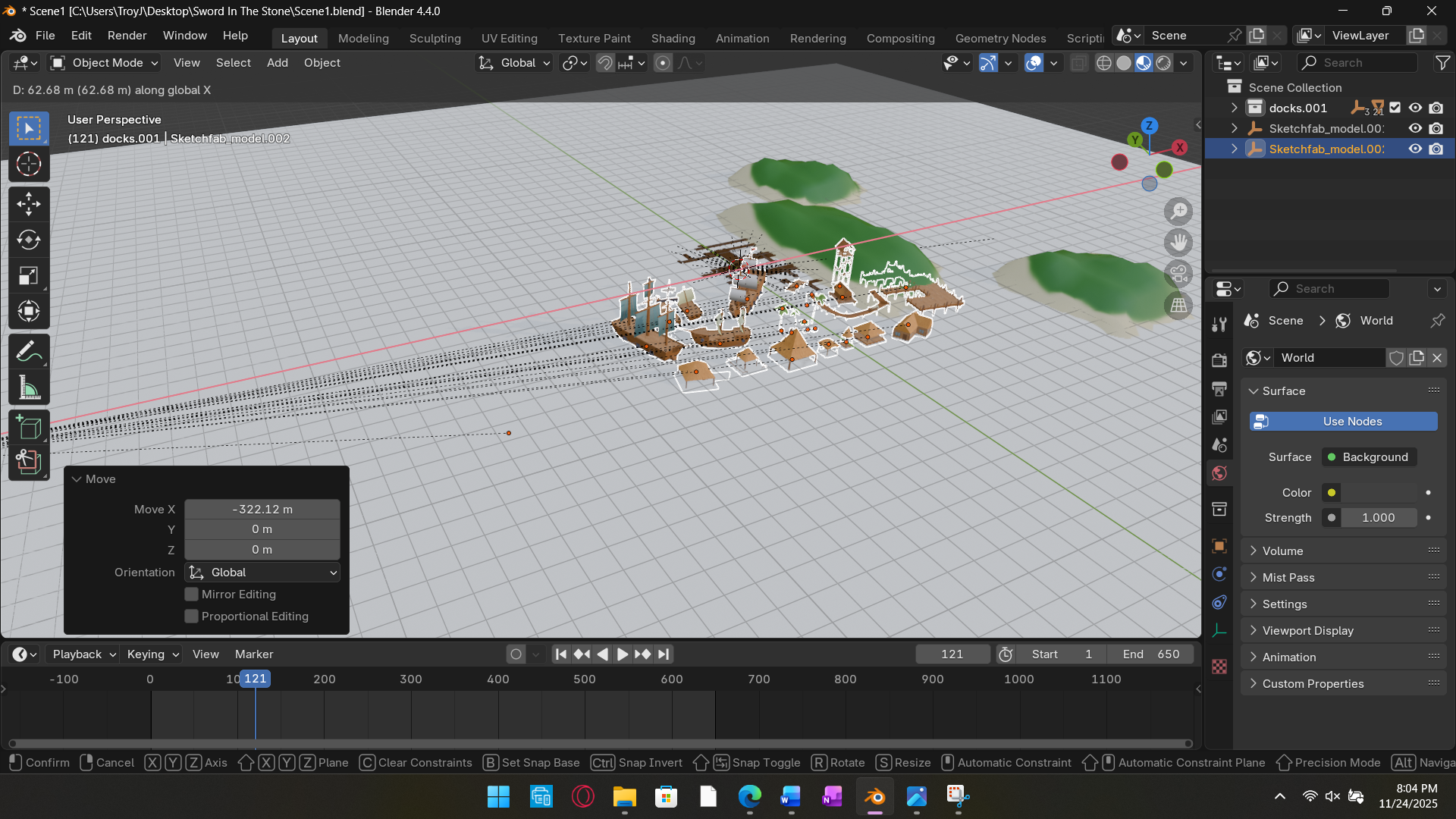Toggle X-ray mode
This screenshot has height=819, width=1456.
1078,63
